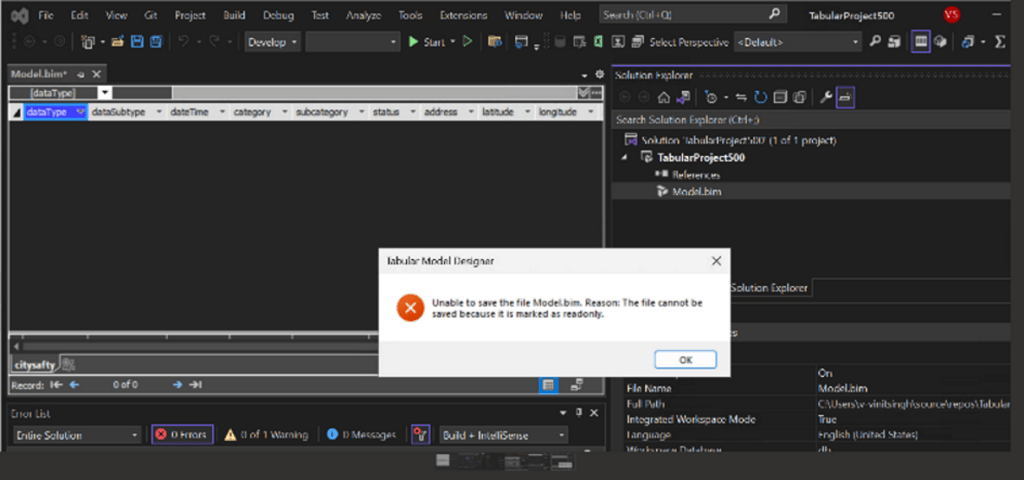Screen dimensions: 1024x480
Task: Open the Edit menu
Action: coord(79,15)
